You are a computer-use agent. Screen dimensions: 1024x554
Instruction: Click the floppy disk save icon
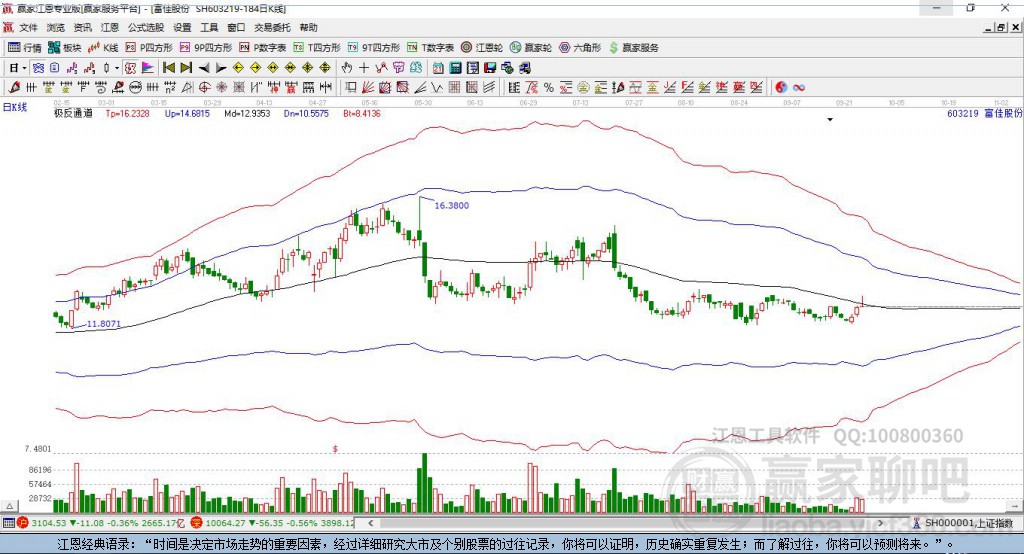490,68
